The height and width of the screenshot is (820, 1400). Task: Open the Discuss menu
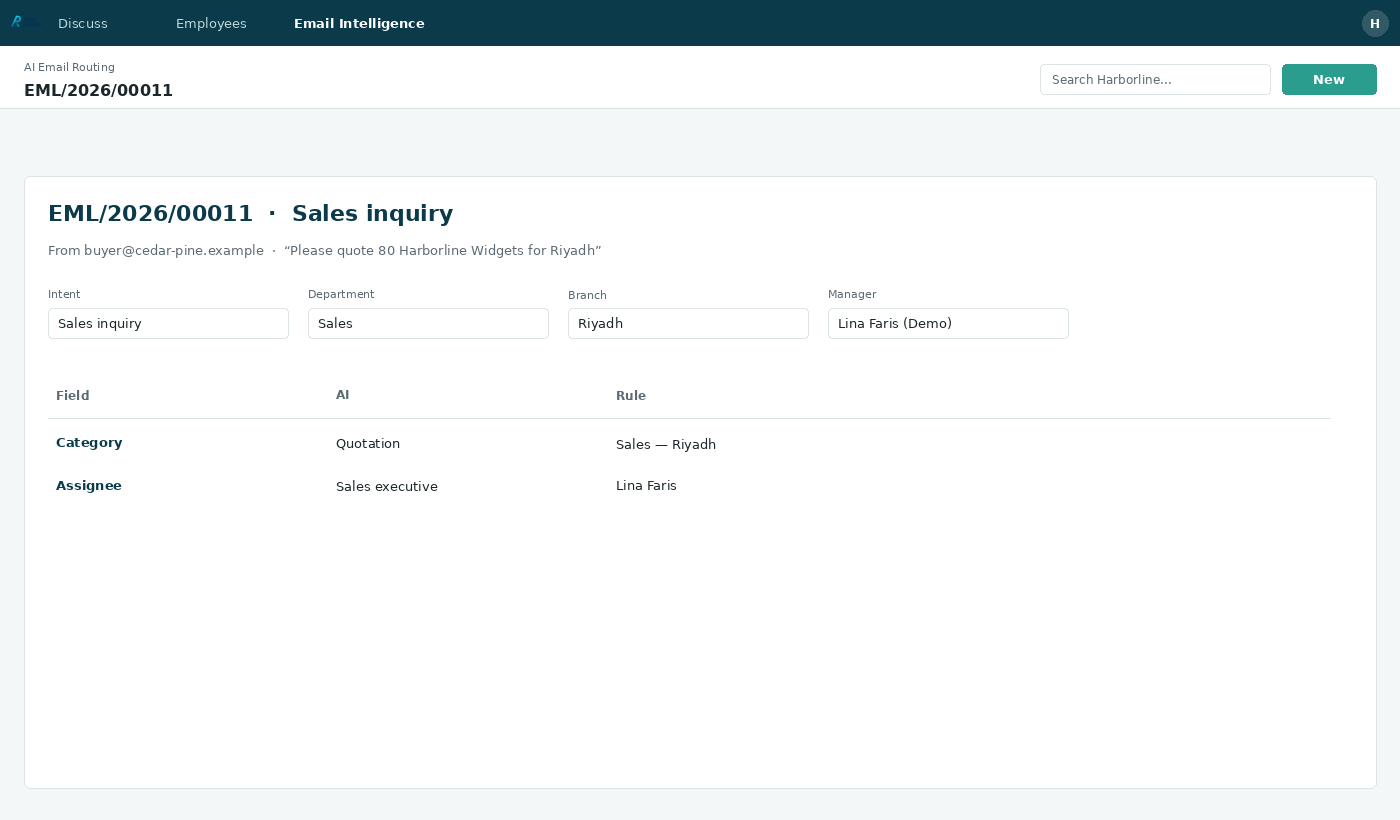(x=83, y=23)
